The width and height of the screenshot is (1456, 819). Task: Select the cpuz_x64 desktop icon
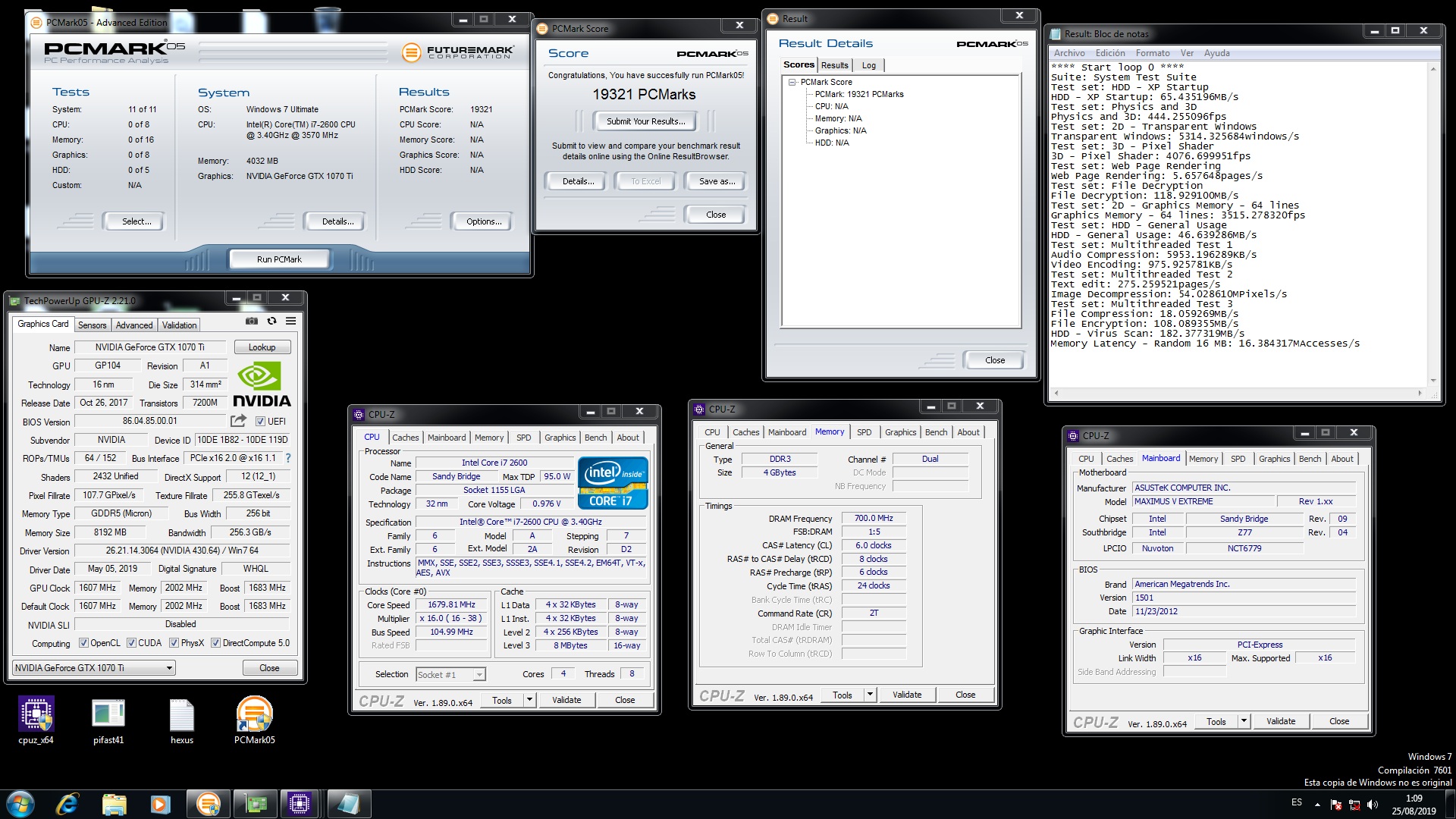tap(36, 720)
